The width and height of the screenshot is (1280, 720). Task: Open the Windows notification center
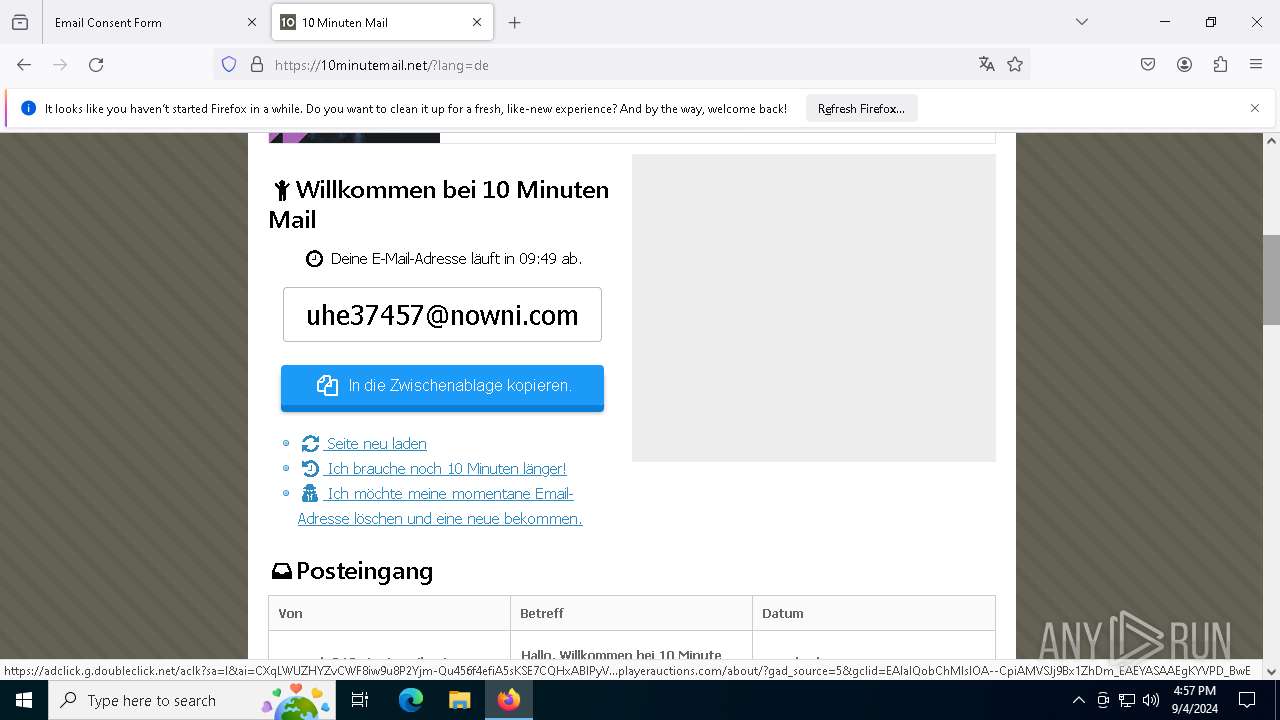pyautogui.click(x=1247, y=700)
